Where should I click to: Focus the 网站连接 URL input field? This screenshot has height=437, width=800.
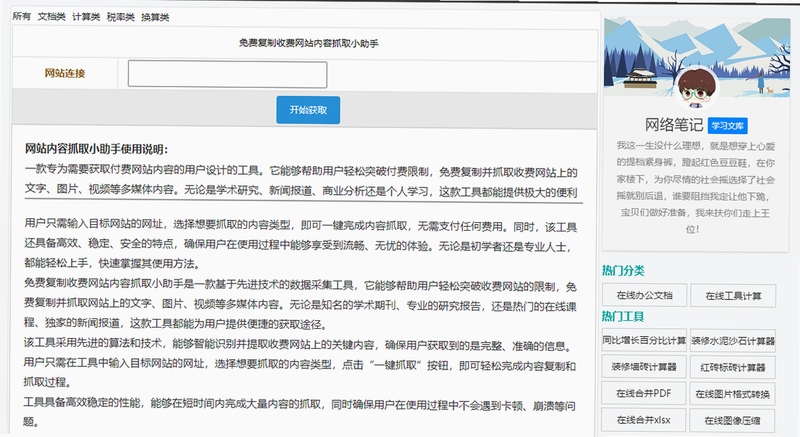tap(228, 74)
